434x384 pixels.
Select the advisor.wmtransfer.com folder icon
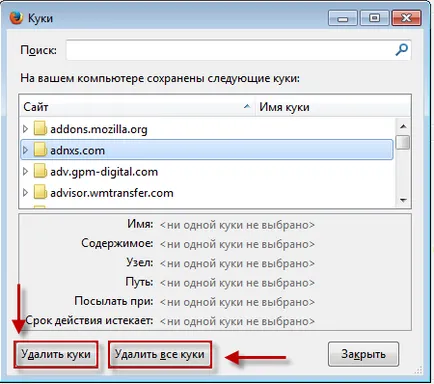[40, 193]
